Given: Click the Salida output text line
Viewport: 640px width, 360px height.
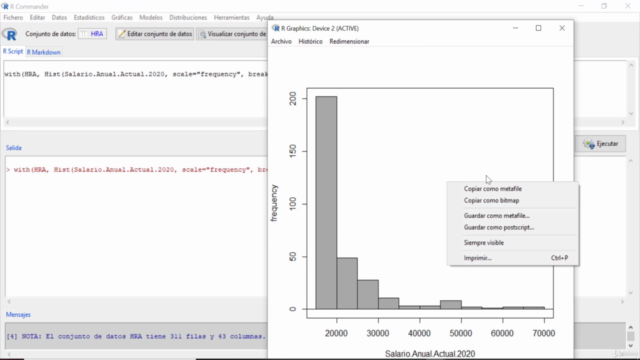Looking at the screenshot, I should point(136,170).
